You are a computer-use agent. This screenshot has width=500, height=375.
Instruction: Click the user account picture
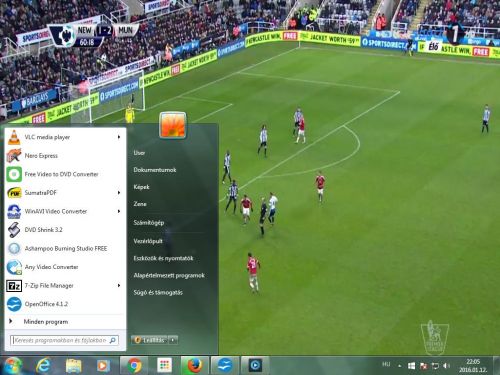point(173,125)
